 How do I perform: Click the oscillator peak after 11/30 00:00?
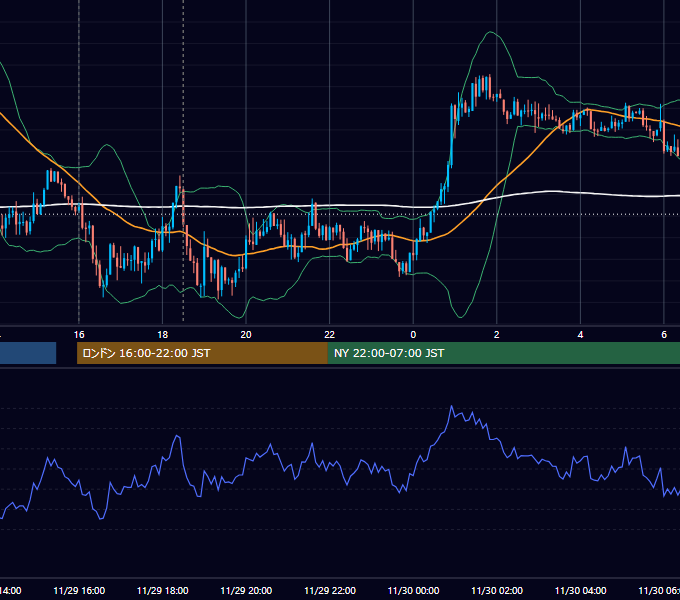[x=451, y=406]
